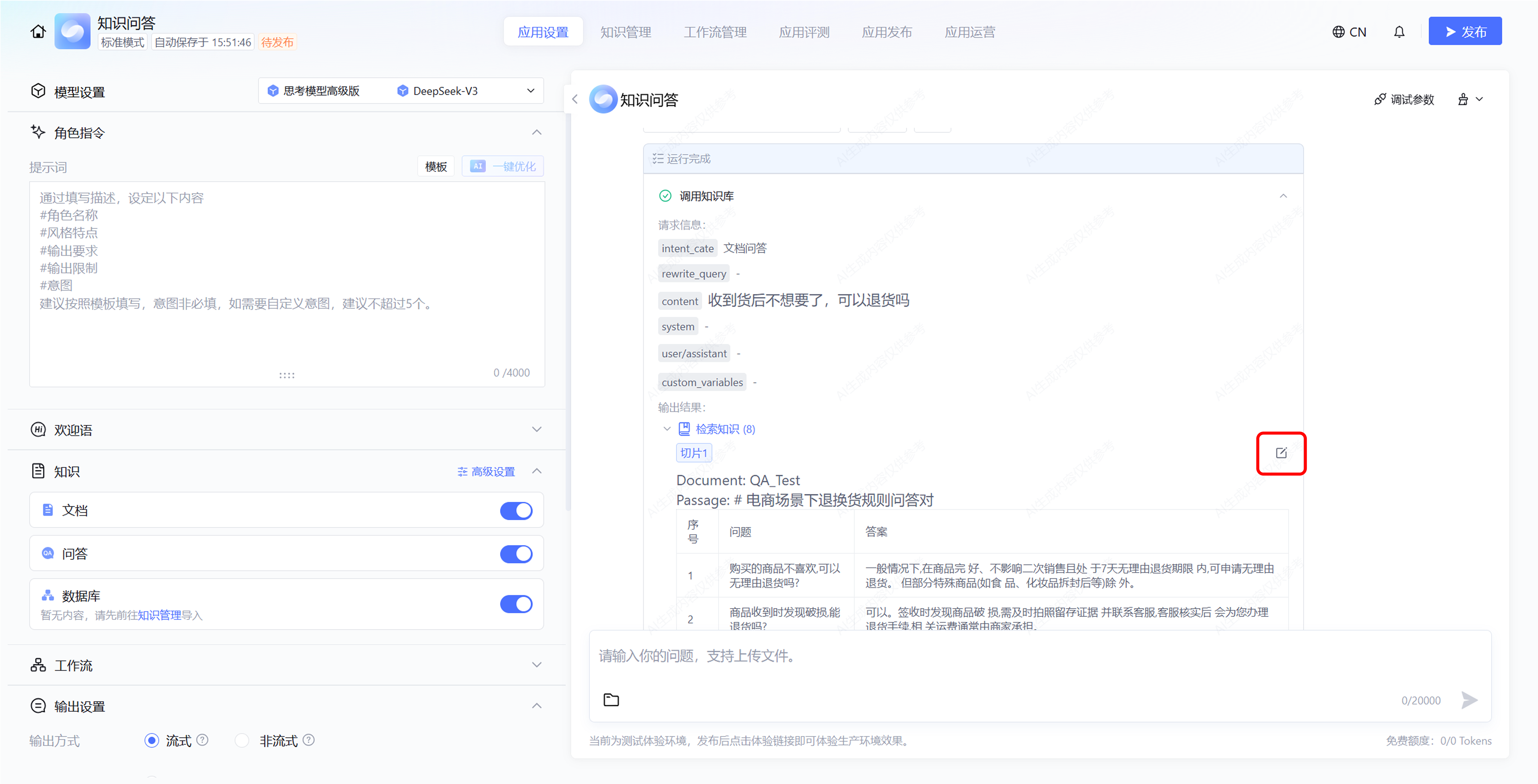The width and height of the screenshot is (1538, 784).
Task: Click the send arrow icon
Action: [1469, 700]
